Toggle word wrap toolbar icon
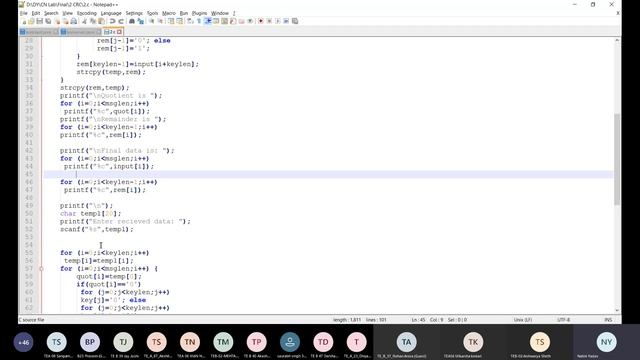Screen dimensions: 640x360 coord(190,21)
